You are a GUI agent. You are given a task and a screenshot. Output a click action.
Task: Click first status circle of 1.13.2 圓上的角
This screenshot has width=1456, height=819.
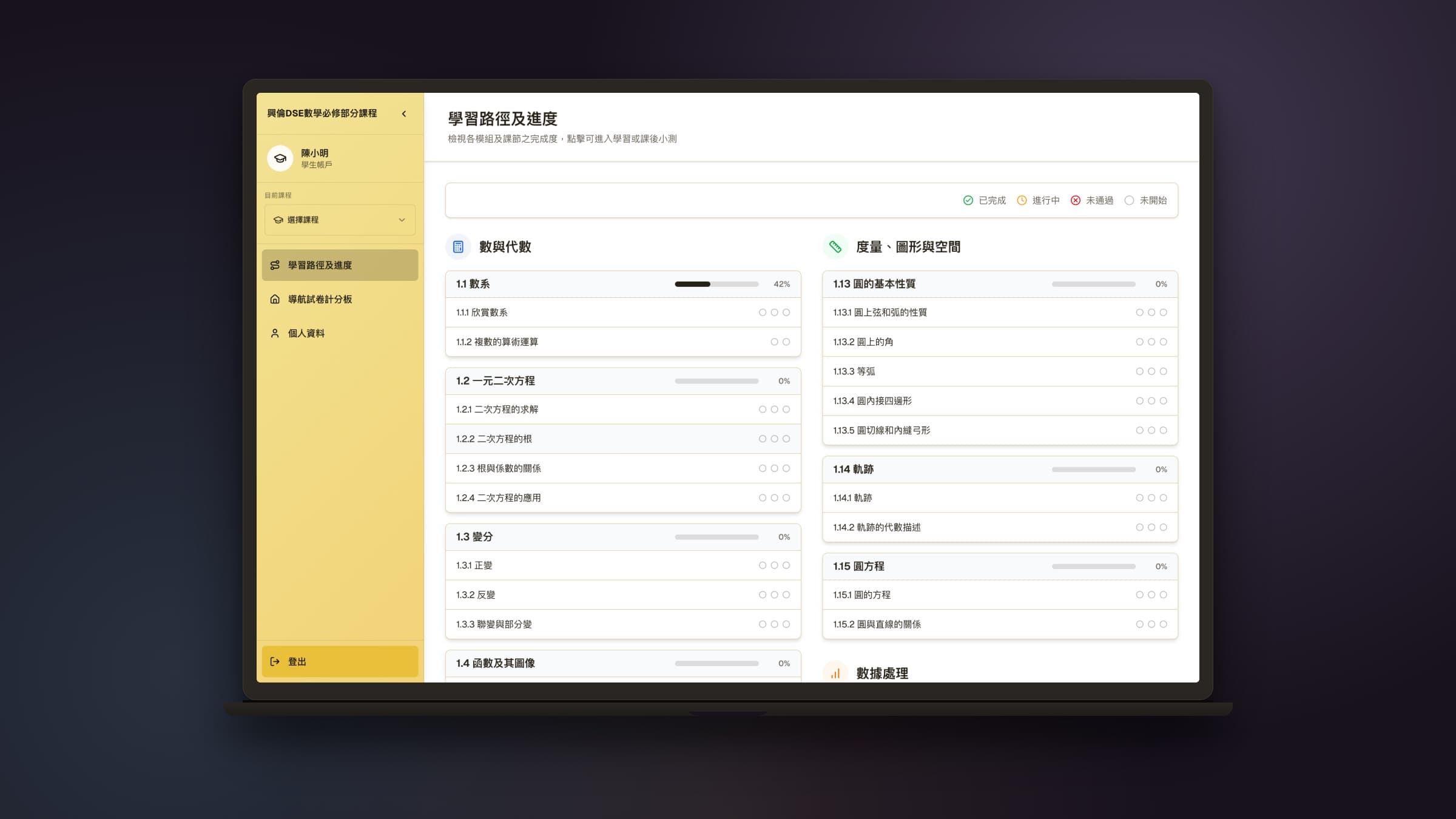[x=1139, y=342]
